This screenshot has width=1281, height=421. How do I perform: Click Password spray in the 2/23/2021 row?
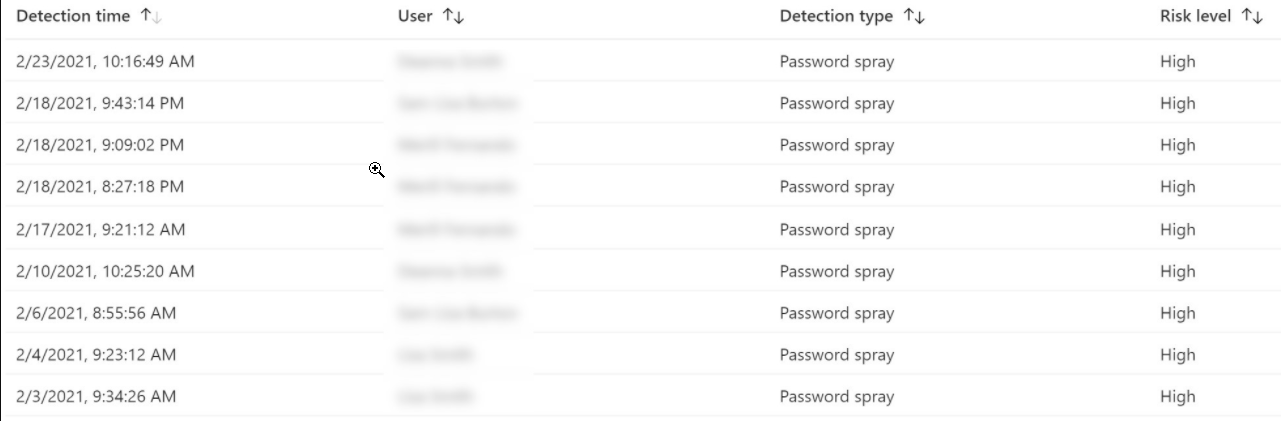pyautogui.click(x=837, y=62)
